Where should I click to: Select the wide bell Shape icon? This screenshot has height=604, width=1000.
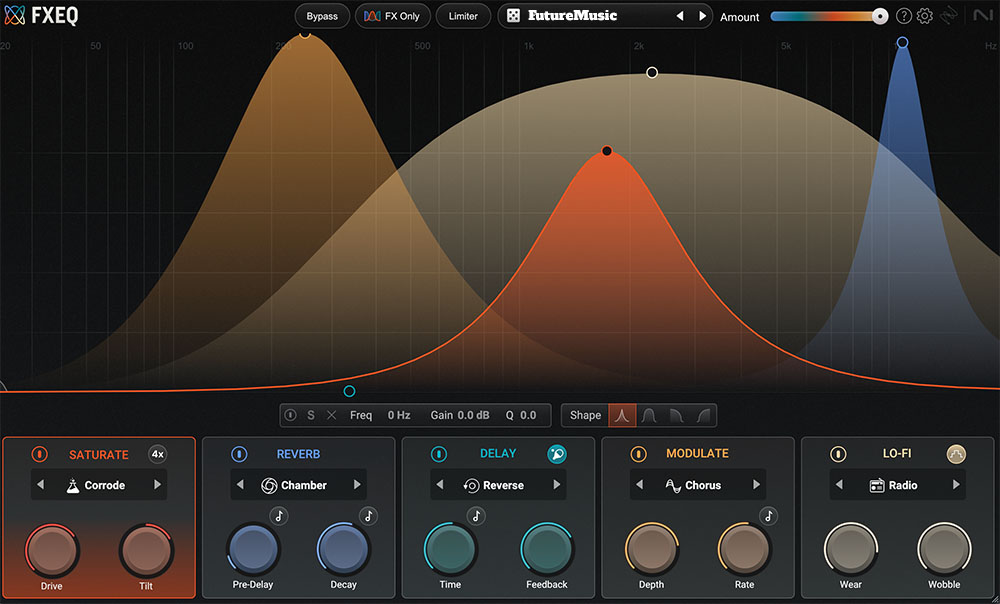pyautogui.click(x=648, y=415)
